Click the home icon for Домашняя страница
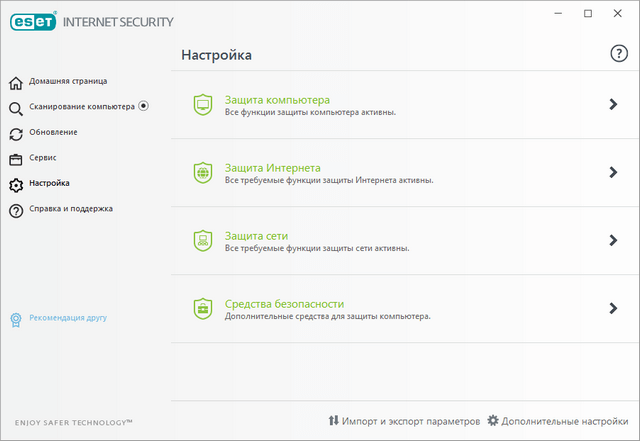Image resolution: width=640 pixels, height=441 pixels. click(16, 82)
